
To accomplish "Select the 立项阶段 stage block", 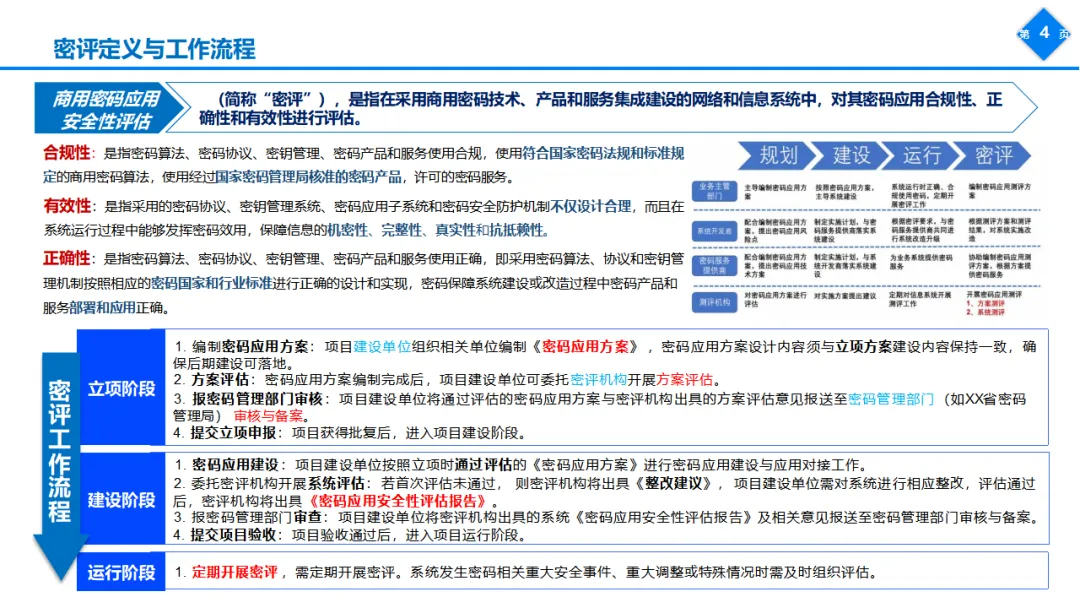I will click(121, 388).
